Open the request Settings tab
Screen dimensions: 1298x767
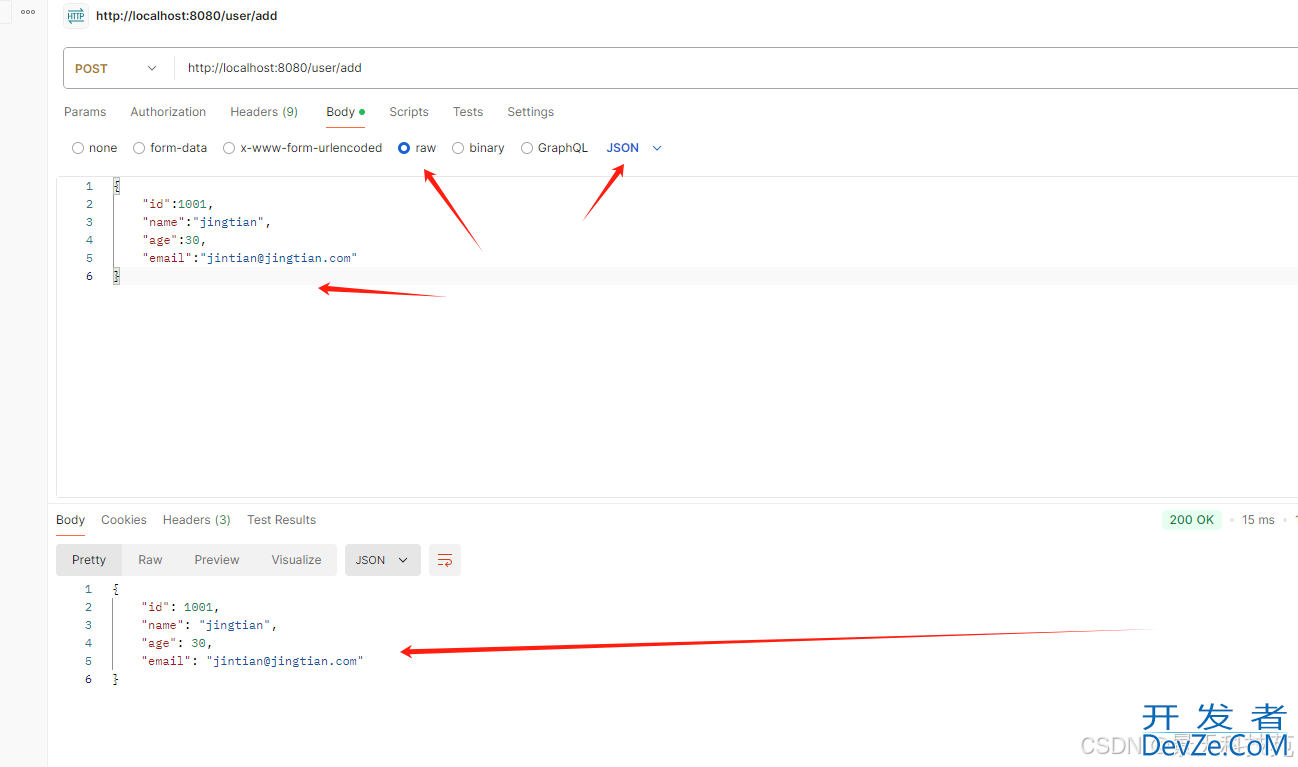(530, 112)
